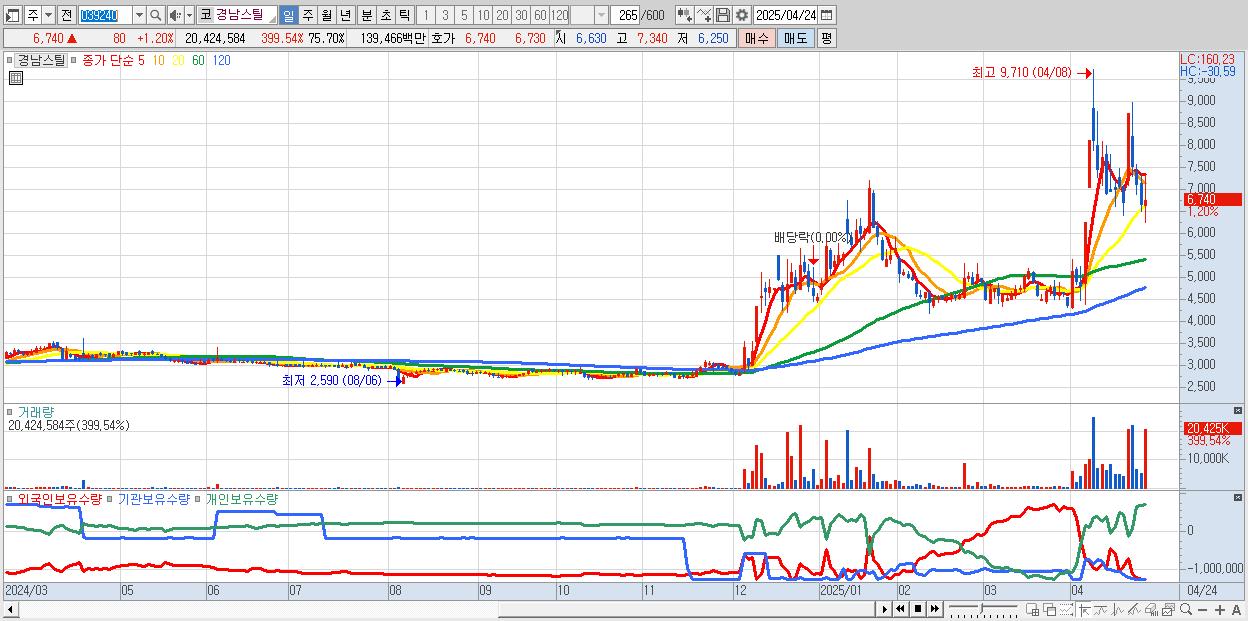Select the yearly (년) period toggle
Viewport: 1248px width, 621px height.
(x=345, y=15)
